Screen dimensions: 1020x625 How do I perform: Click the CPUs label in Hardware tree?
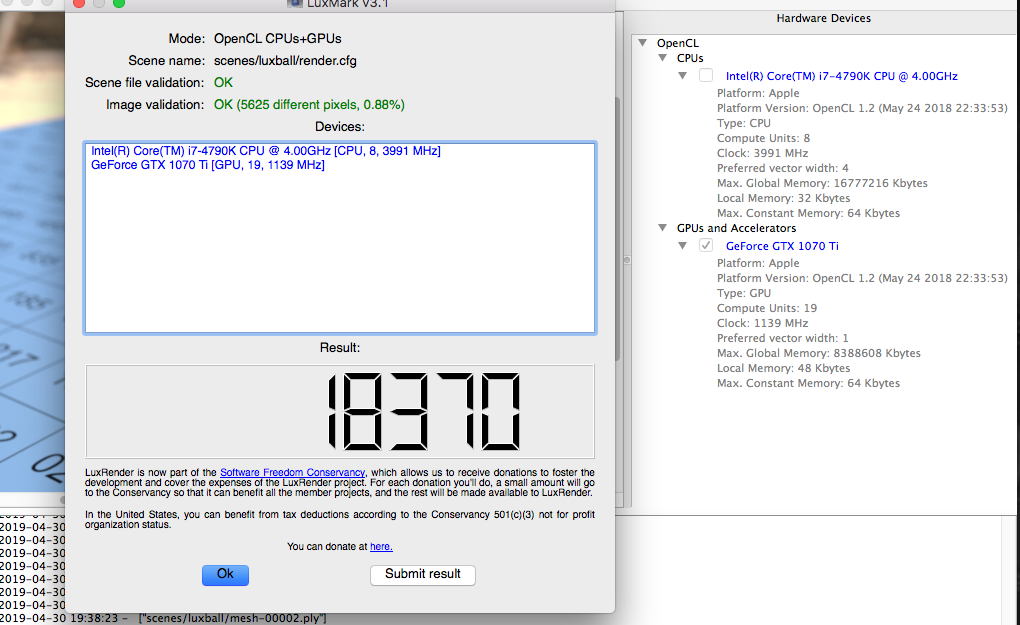(690, 58)
